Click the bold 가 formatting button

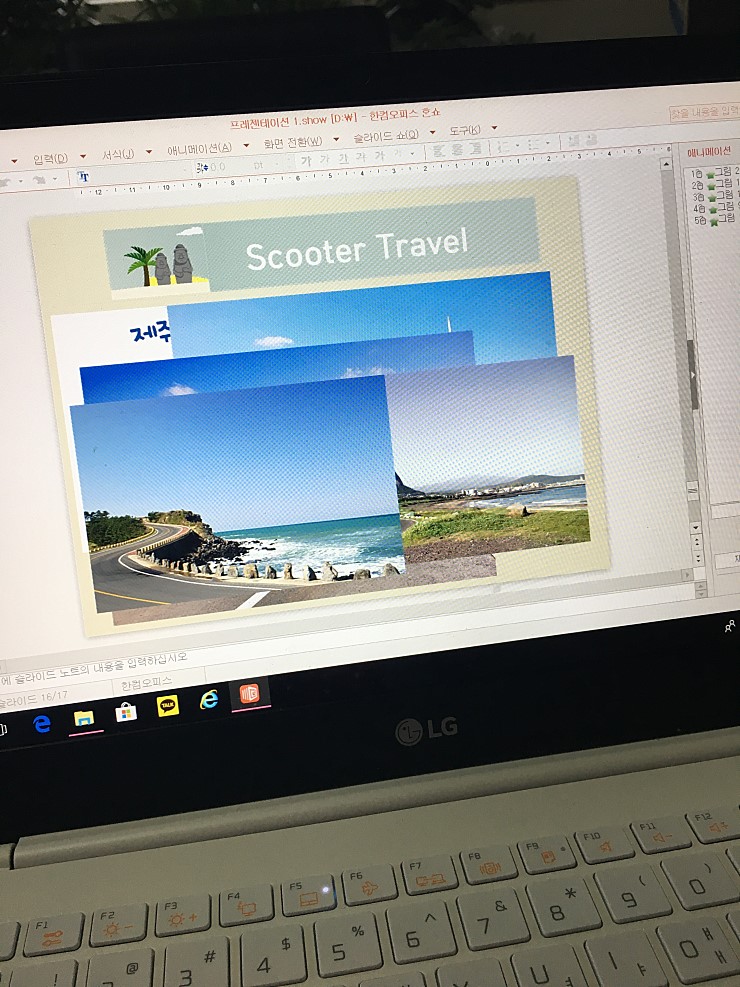[x=306, y=161]
